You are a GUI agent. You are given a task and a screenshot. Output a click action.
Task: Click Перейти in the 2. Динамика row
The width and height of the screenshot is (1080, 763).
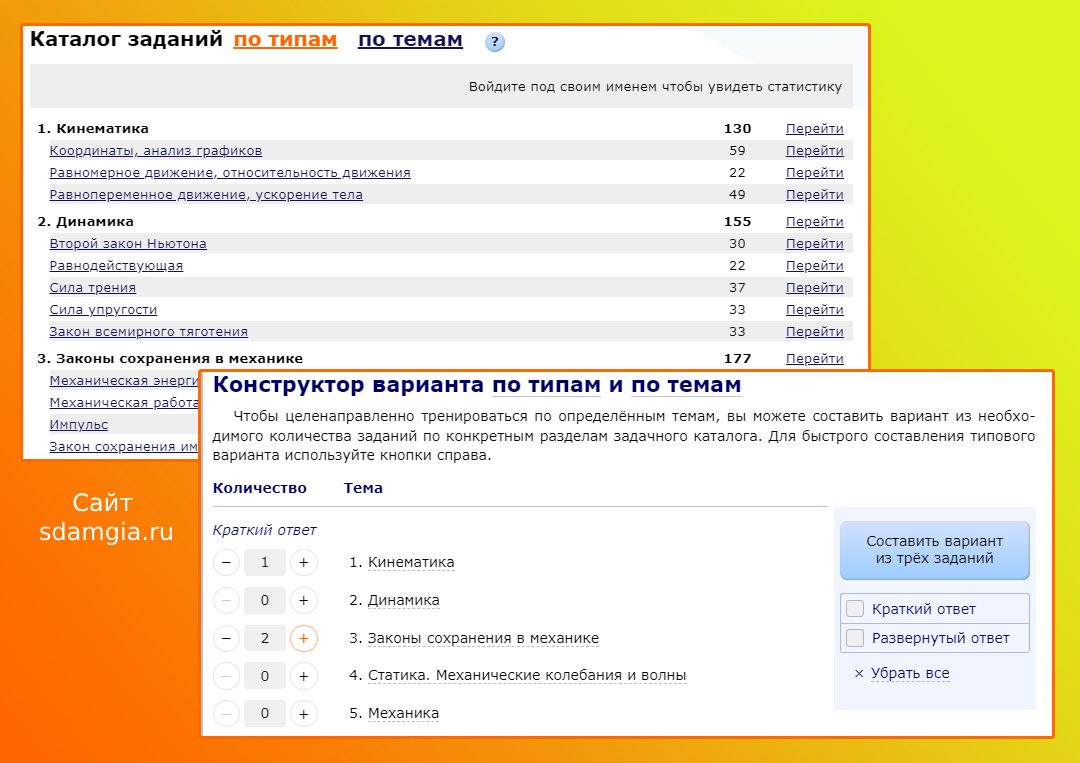pos(815,222)
